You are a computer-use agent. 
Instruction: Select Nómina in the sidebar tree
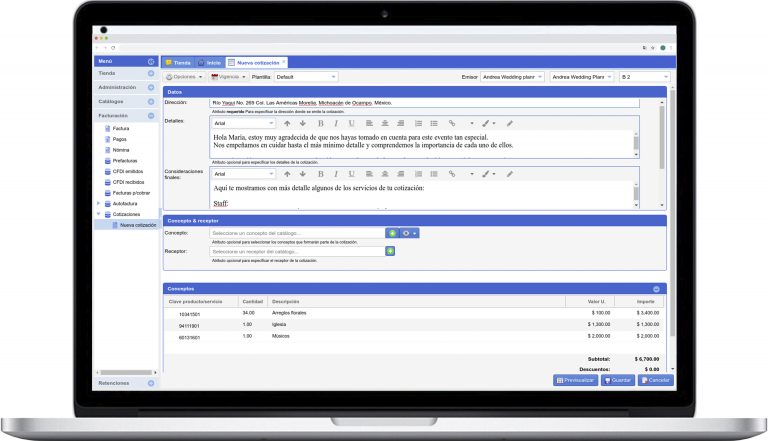tap(119, 150)
